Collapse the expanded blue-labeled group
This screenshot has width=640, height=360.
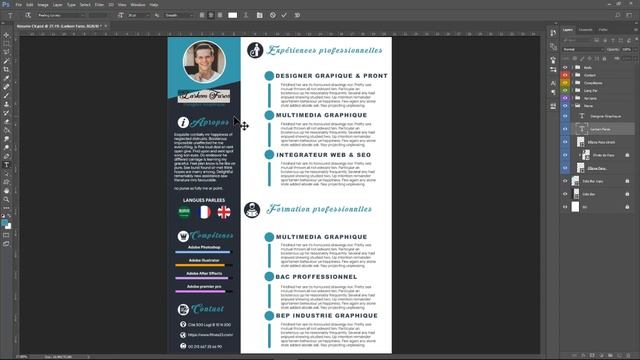tap(572, 106)
